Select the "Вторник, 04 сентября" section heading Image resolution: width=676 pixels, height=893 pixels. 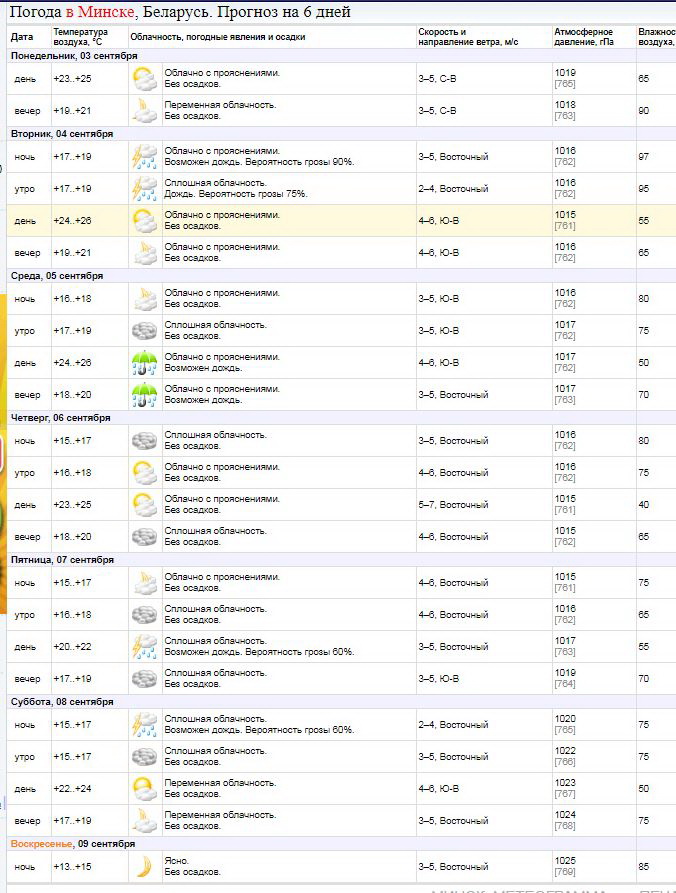tap(62, 134)
